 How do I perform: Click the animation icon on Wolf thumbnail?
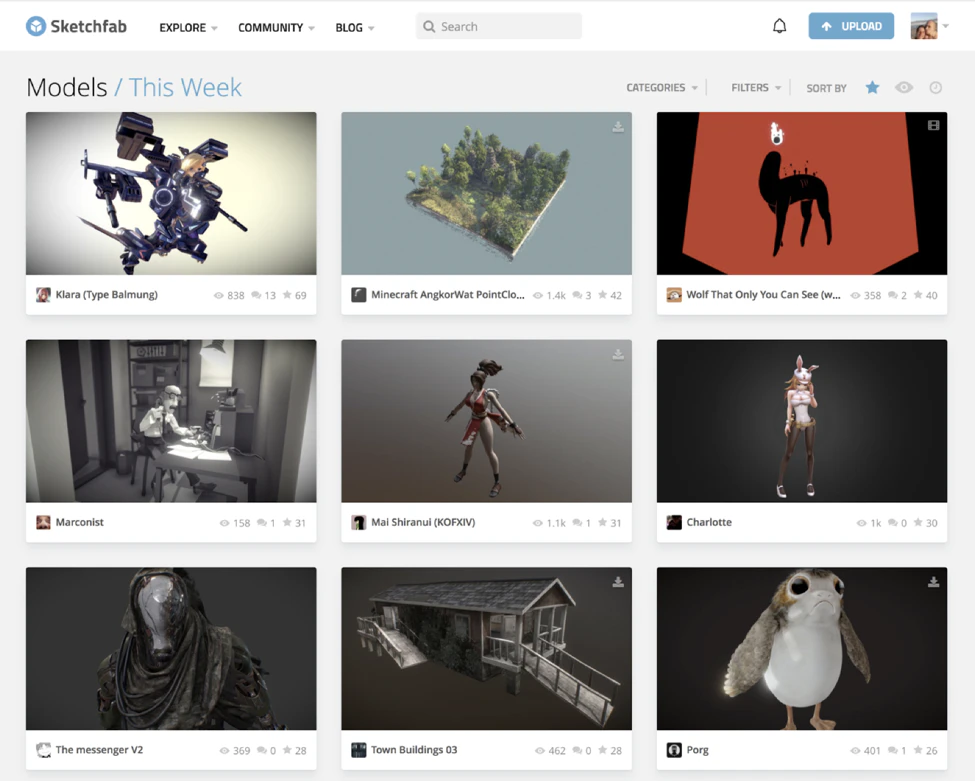933,126
